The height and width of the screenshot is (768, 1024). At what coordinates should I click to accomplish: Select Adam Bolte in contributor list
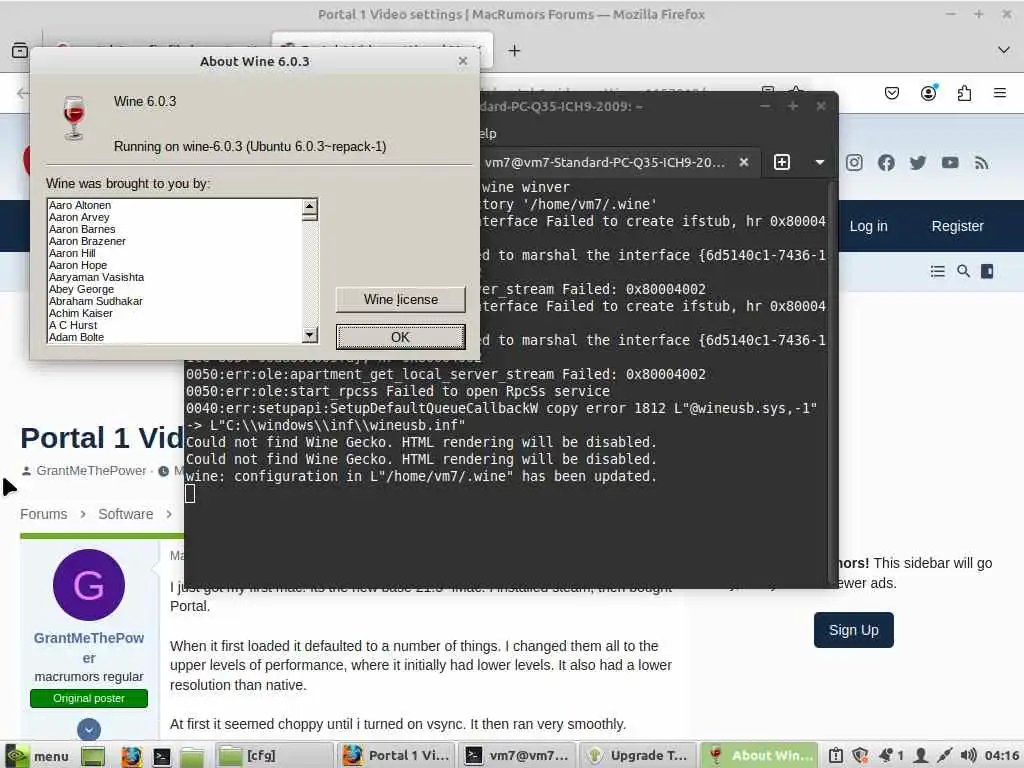pyautogui.click(x=76, y=337)
